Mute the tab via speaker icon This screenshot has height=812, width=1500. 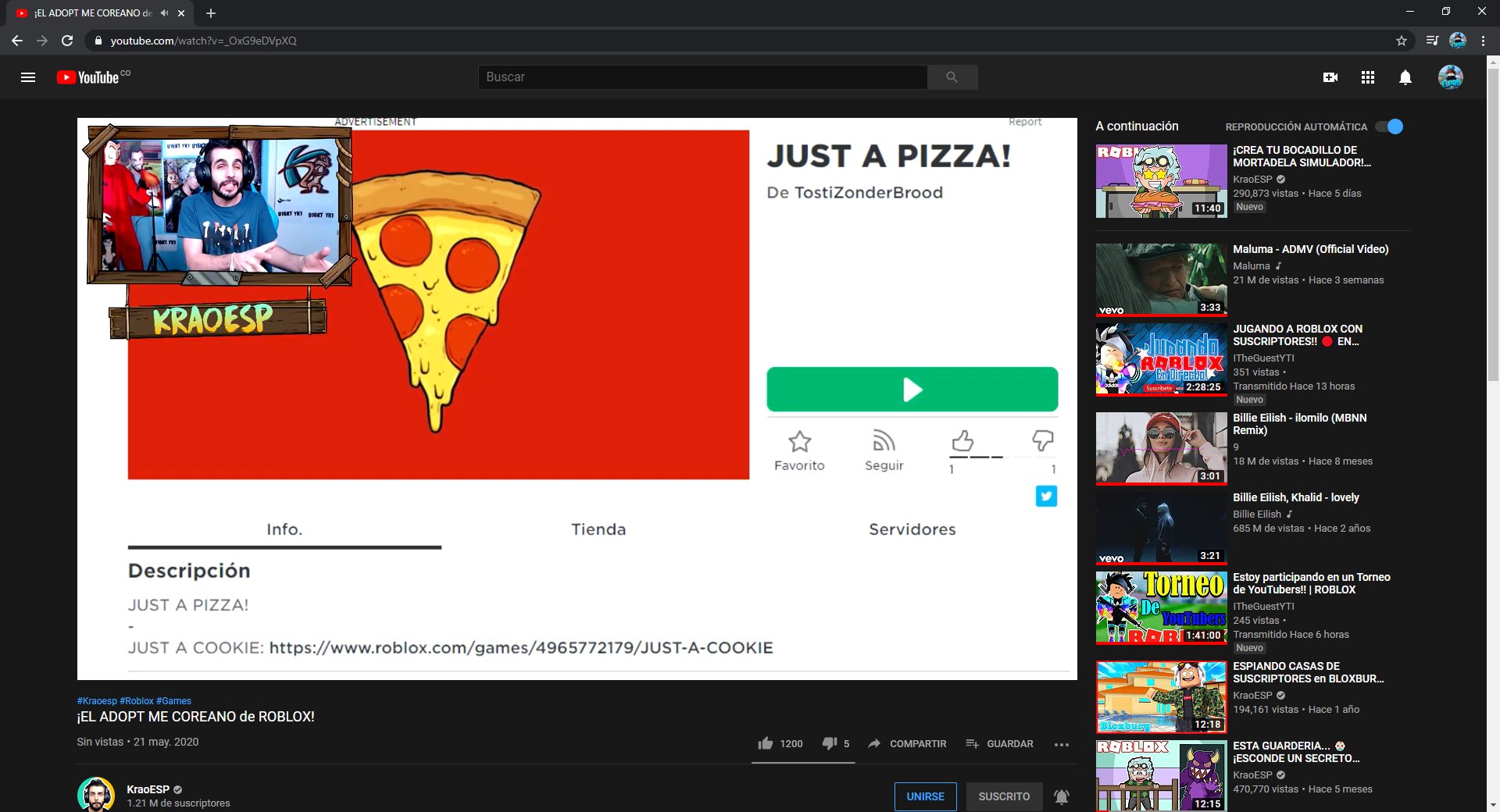click(x=164, y=13)
